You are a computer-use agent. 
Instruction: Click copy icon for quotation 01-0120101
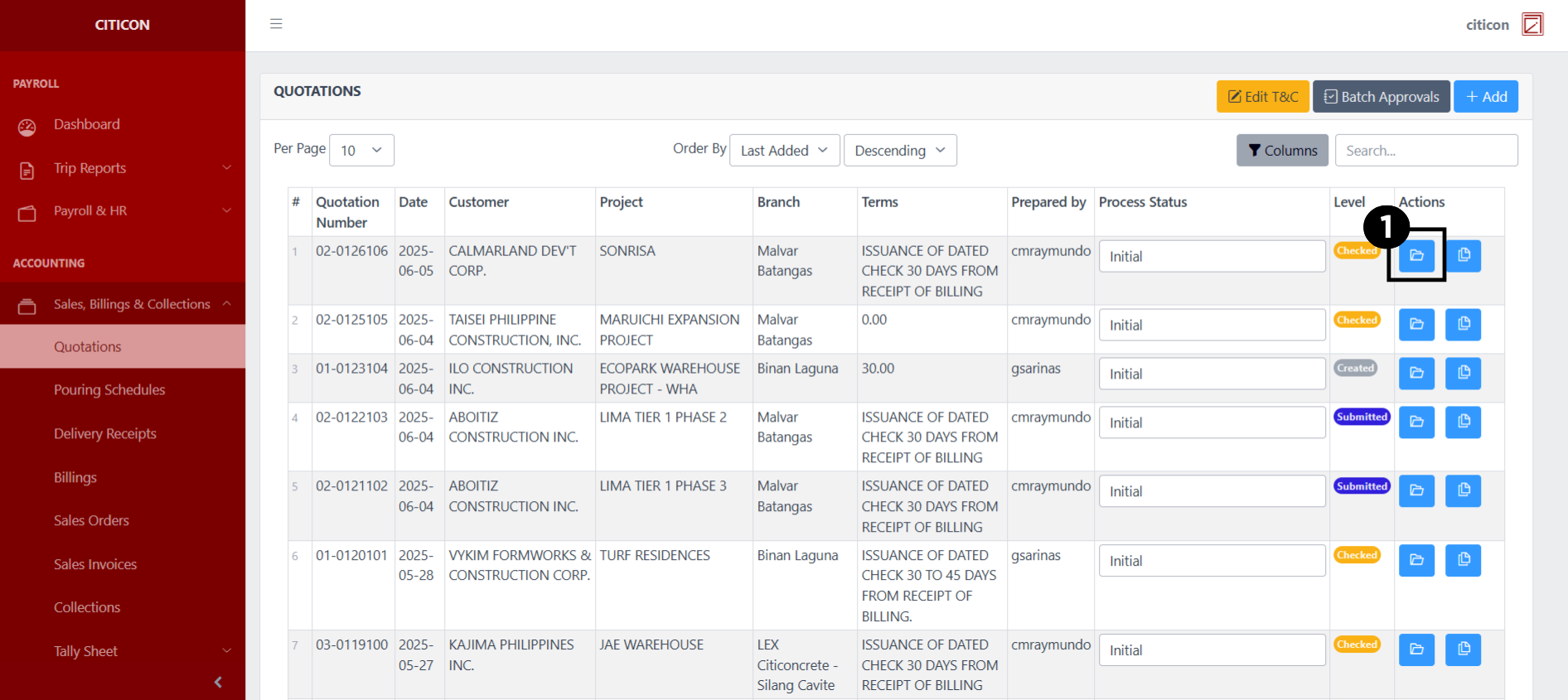(x=1463, y=560)
